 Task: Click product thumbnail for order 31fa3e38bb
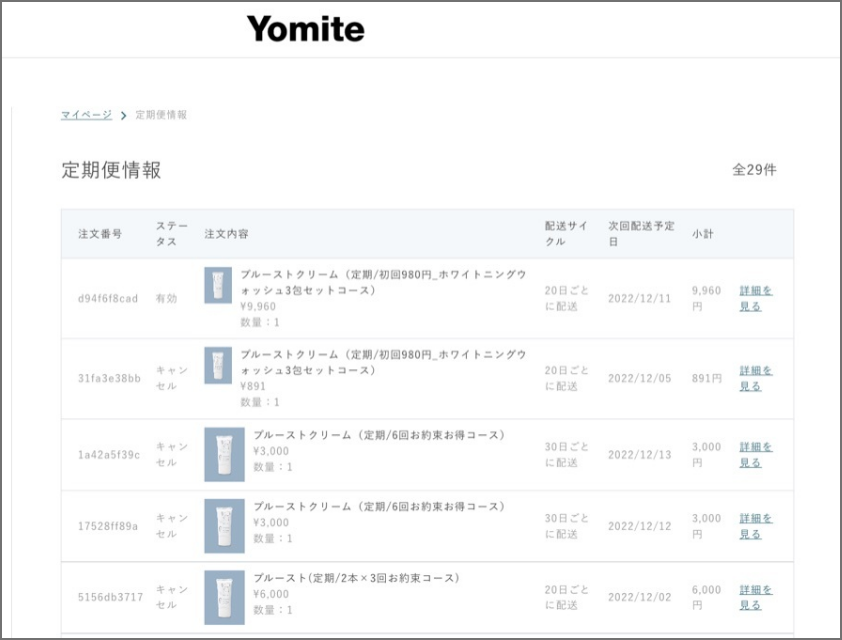pyautogui.click(x=218, y=365)
